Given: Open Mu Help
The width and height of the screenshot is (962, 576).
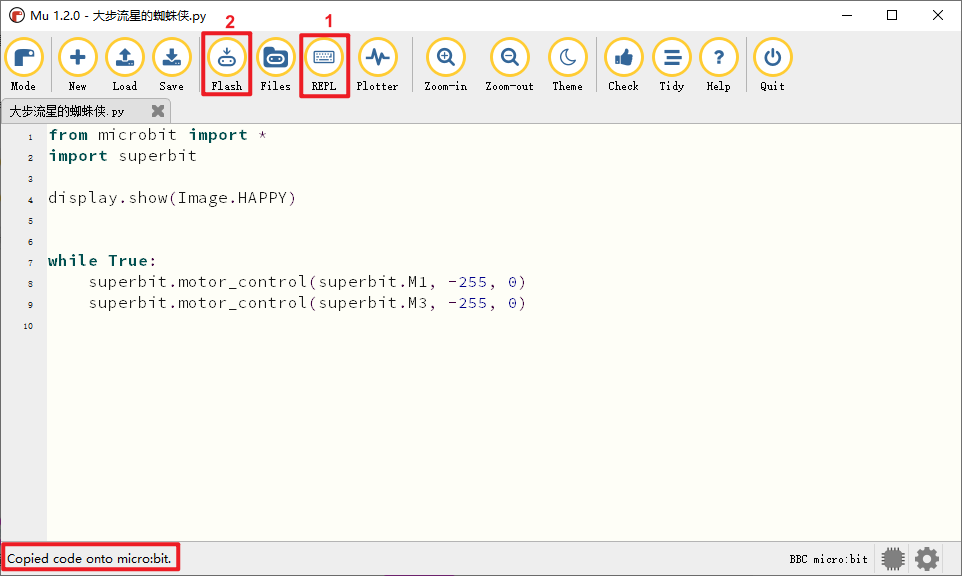Looking at the screenshot, I should point(718,65).
